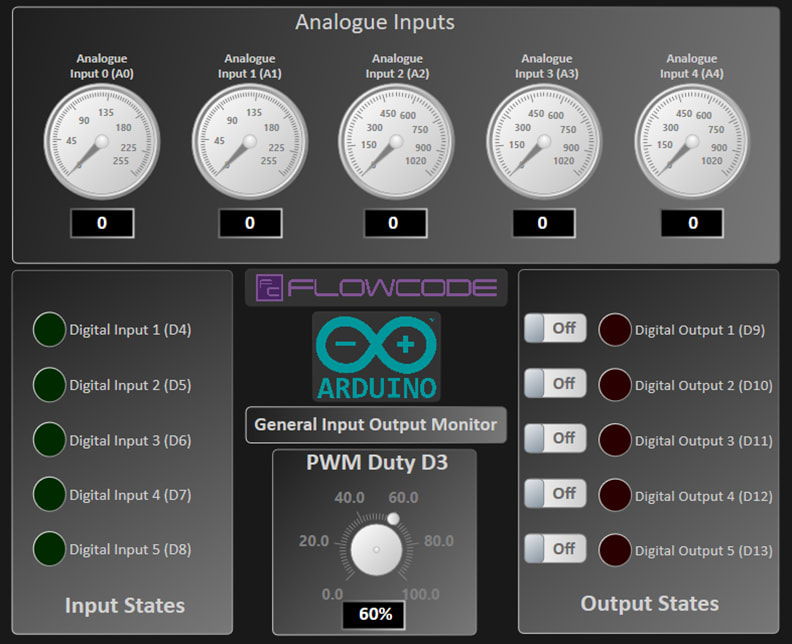Screen dimensions: 792x644
Task: Click the Output States label
Action: point(650,604)
